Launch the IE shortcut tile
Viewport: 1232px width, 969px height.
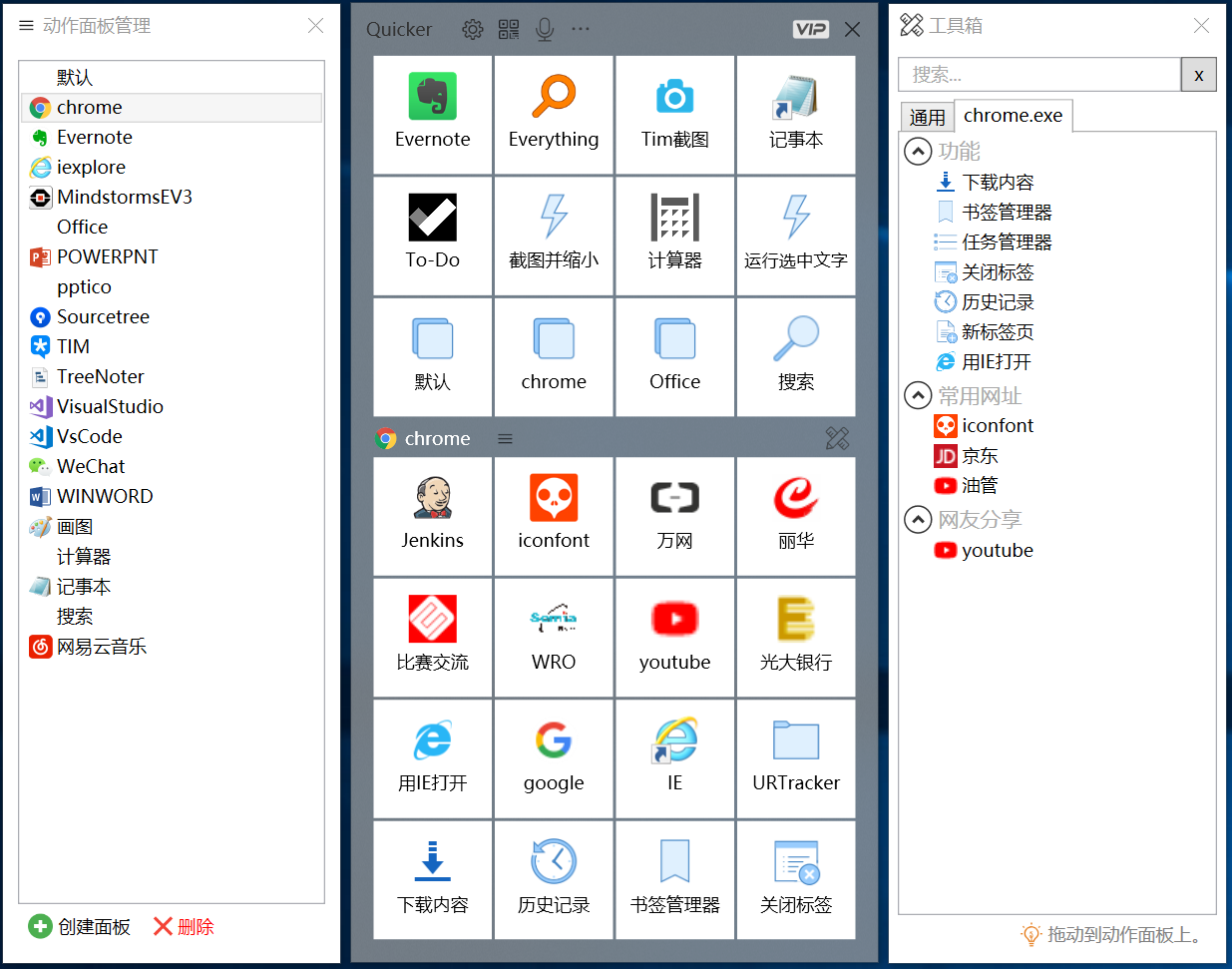click(x=674, y=758)
